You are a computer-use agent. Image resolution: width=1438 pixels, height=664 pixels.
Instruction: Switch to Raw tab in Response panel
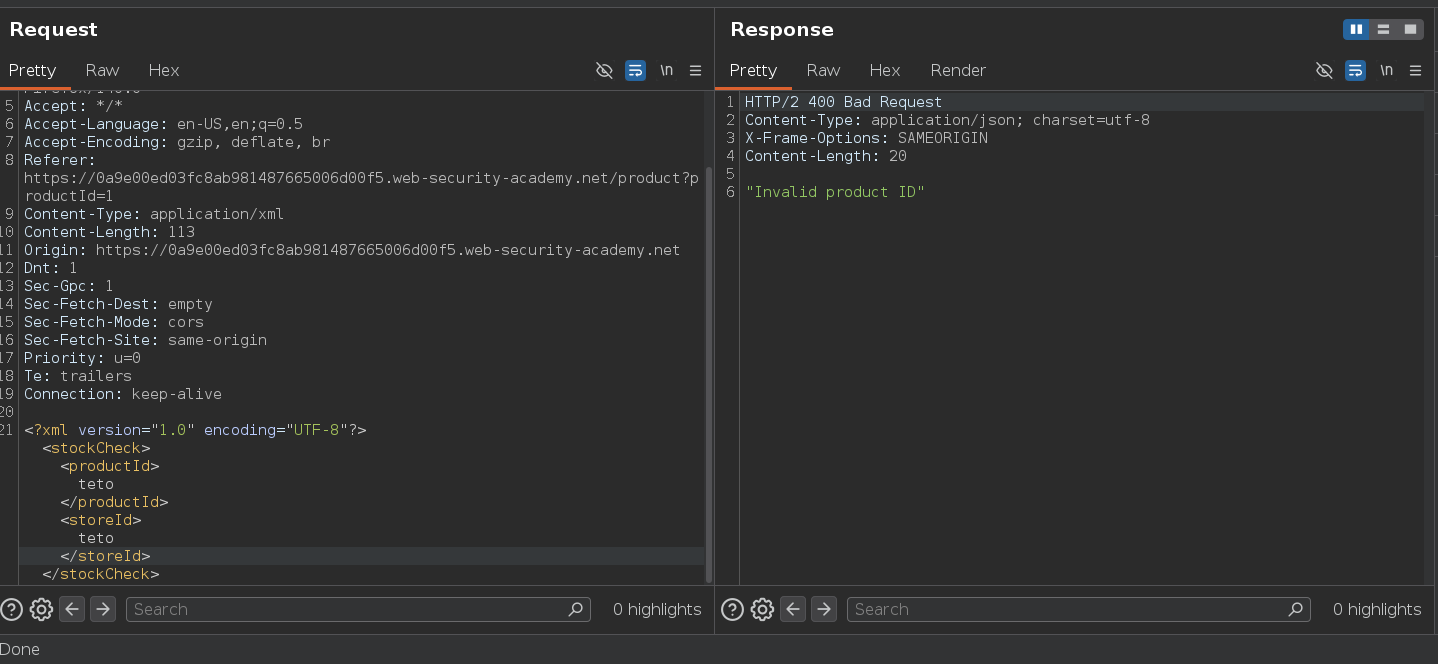[x=823, y=70]
